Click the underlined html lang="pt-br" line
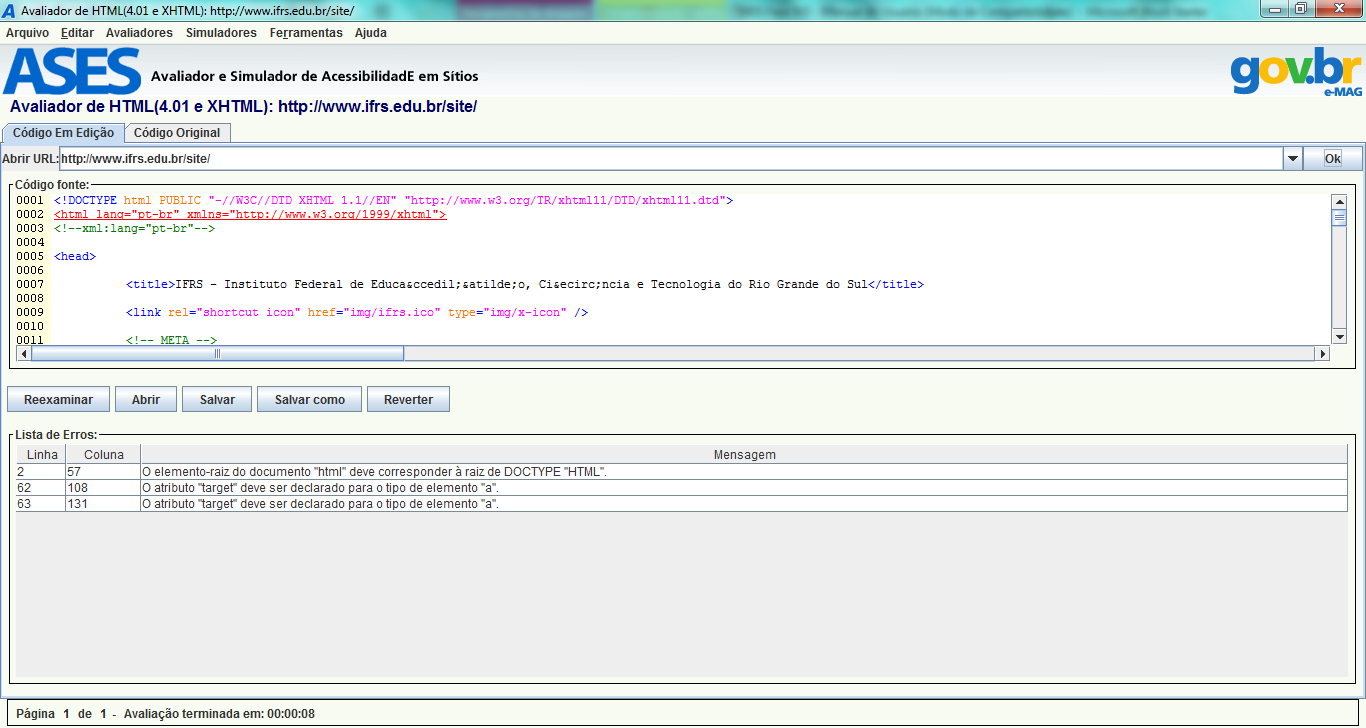 (x=250, y=215)
